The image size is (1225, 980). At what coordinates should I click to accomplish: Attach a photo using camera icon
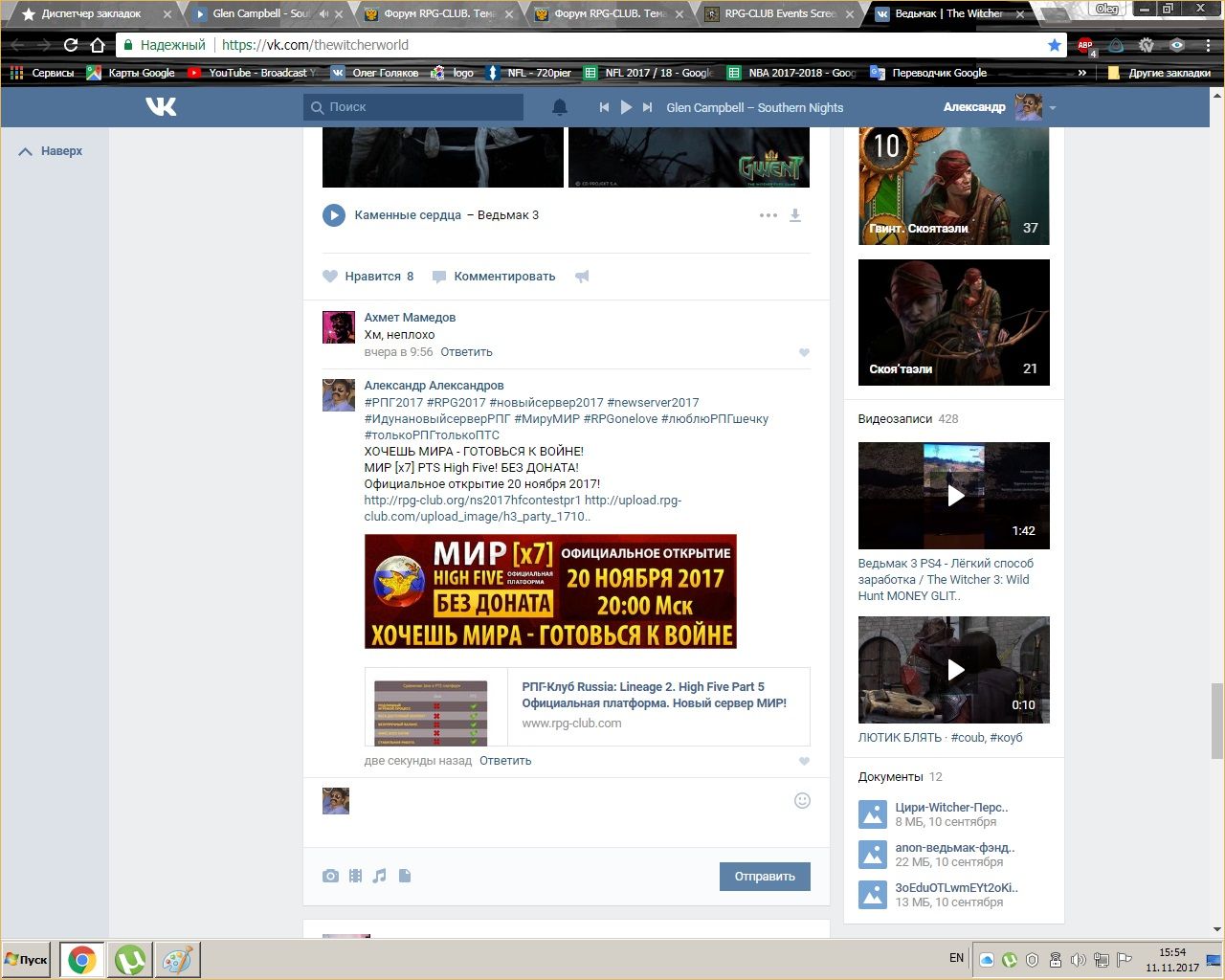pos(330,876)
